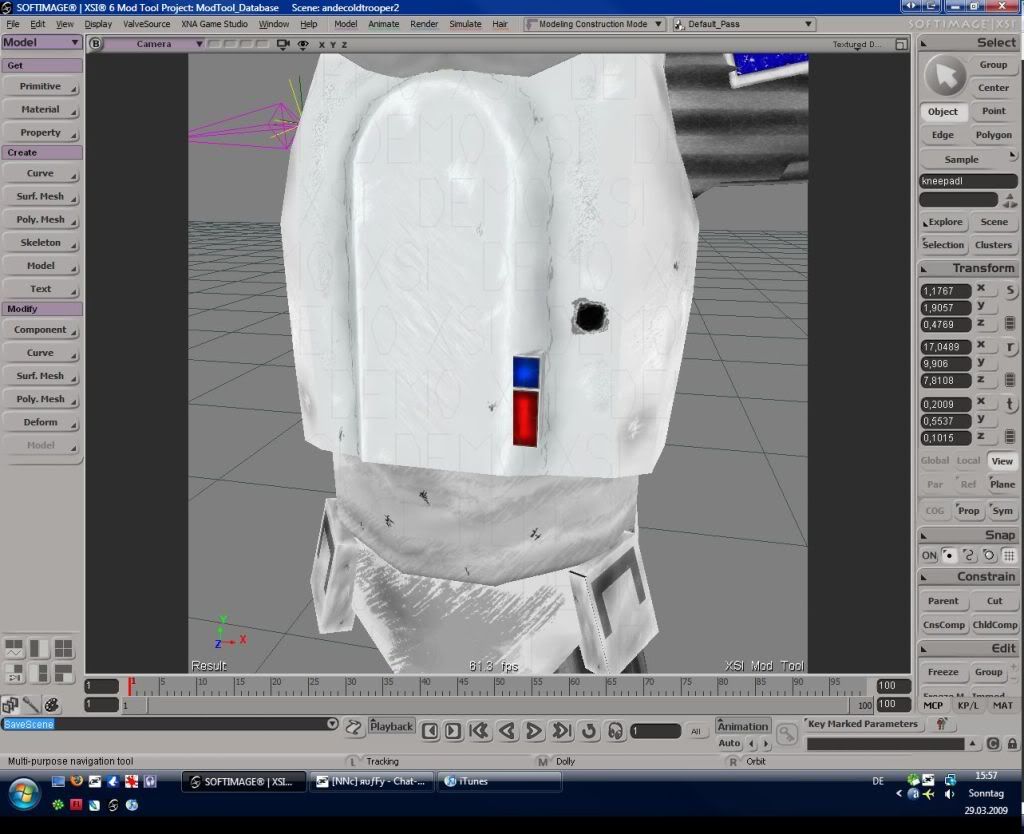Screen dimensions: 1024x834
Task: Toggle grid snap icon
Action: click(1009, 555)
